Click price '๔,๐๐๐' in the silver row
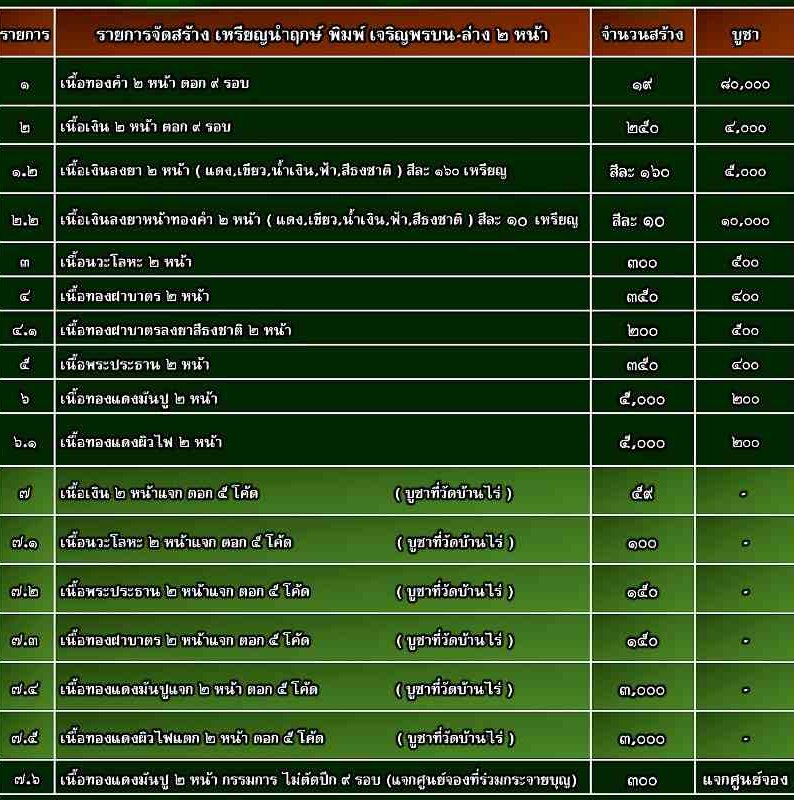 point(745,127)
